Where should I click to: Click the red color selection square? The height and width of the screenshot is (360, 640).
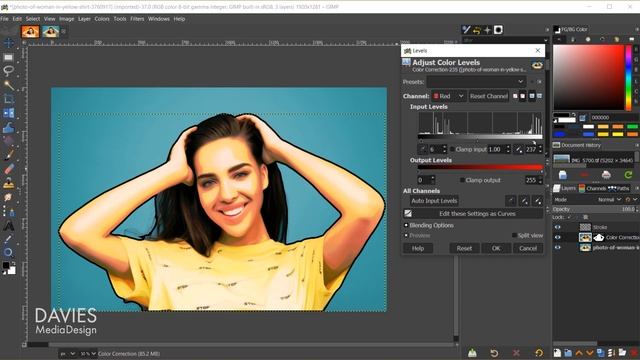588,77
